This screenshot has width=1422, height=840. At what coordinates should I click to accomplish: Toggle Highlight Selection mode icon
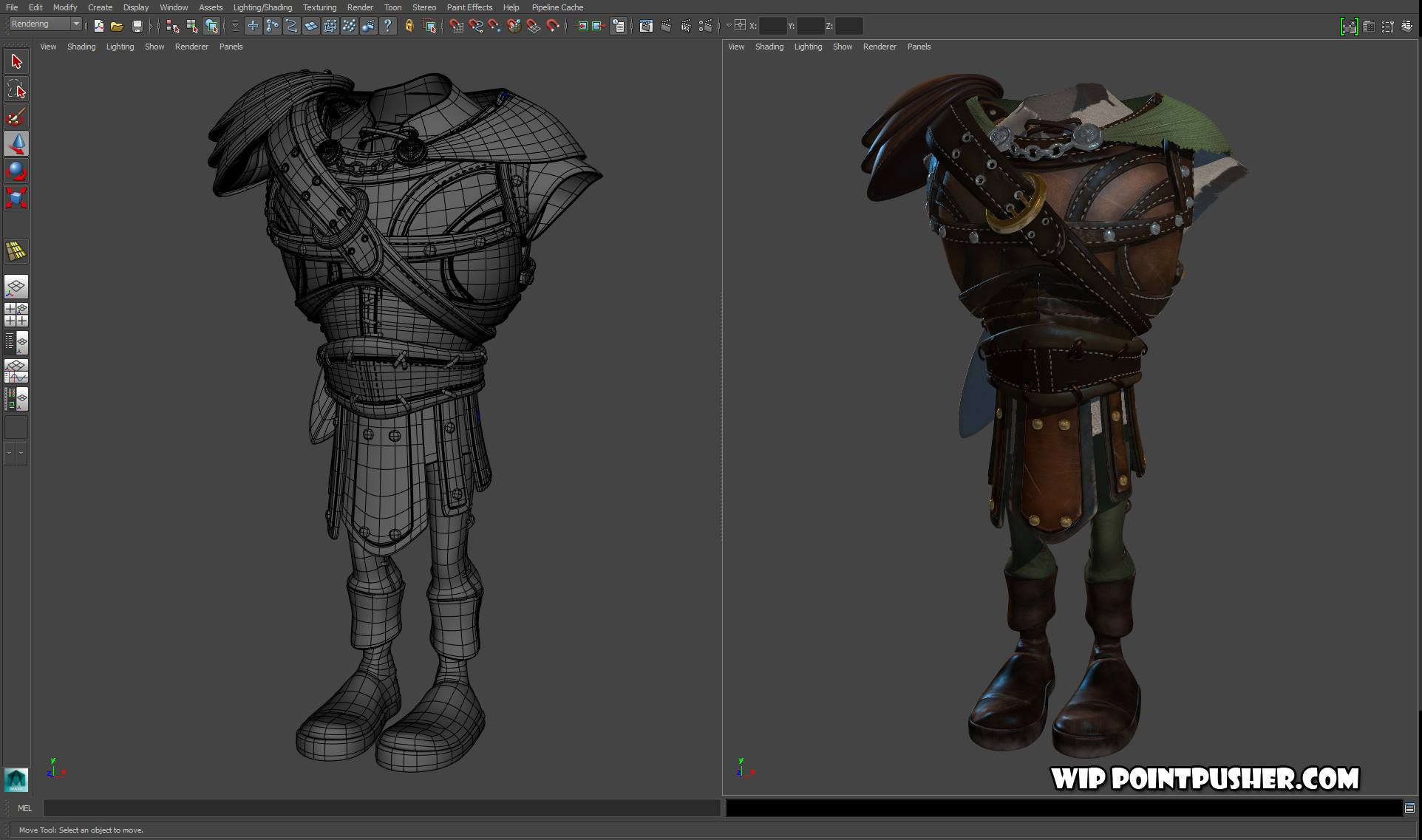click(429, 26)
